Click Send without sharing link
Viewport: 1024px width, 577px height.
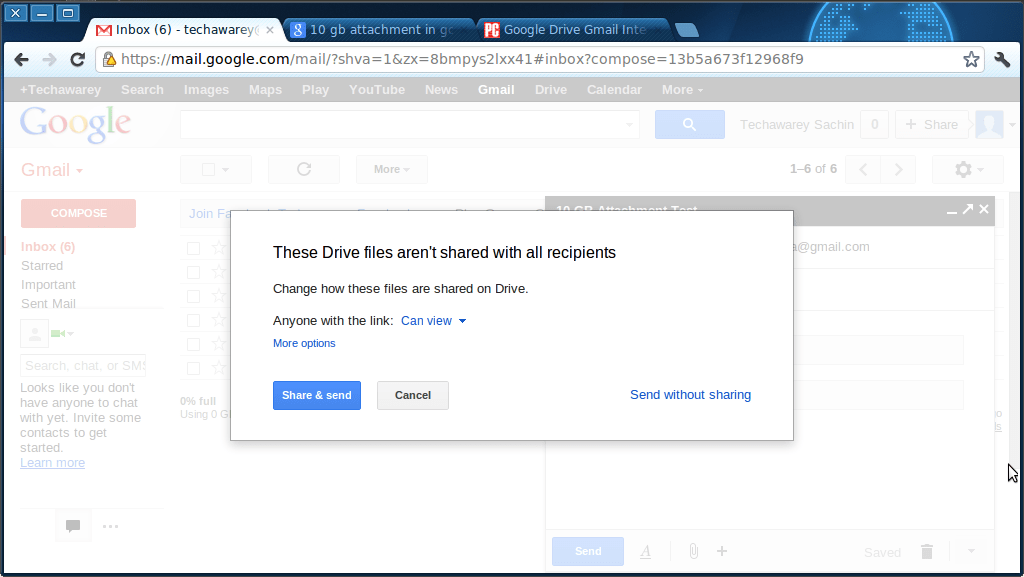click(690, 395)
